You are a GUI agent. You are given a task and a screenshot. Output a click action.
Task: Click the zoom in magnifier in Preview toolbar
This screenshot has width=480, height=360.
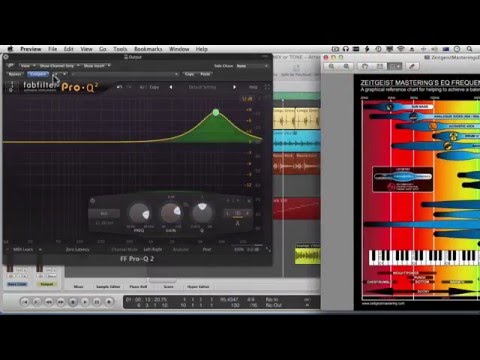click(347, 66)
